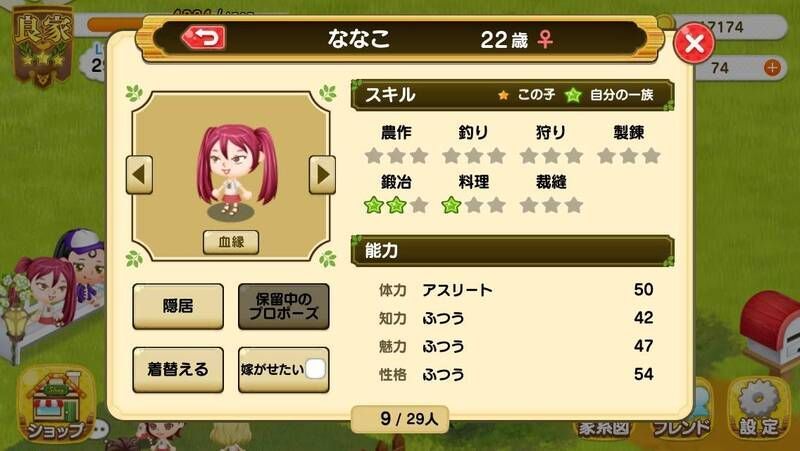
Task: Tap the orange plus icon beside 74
Action: pos(772,67)
